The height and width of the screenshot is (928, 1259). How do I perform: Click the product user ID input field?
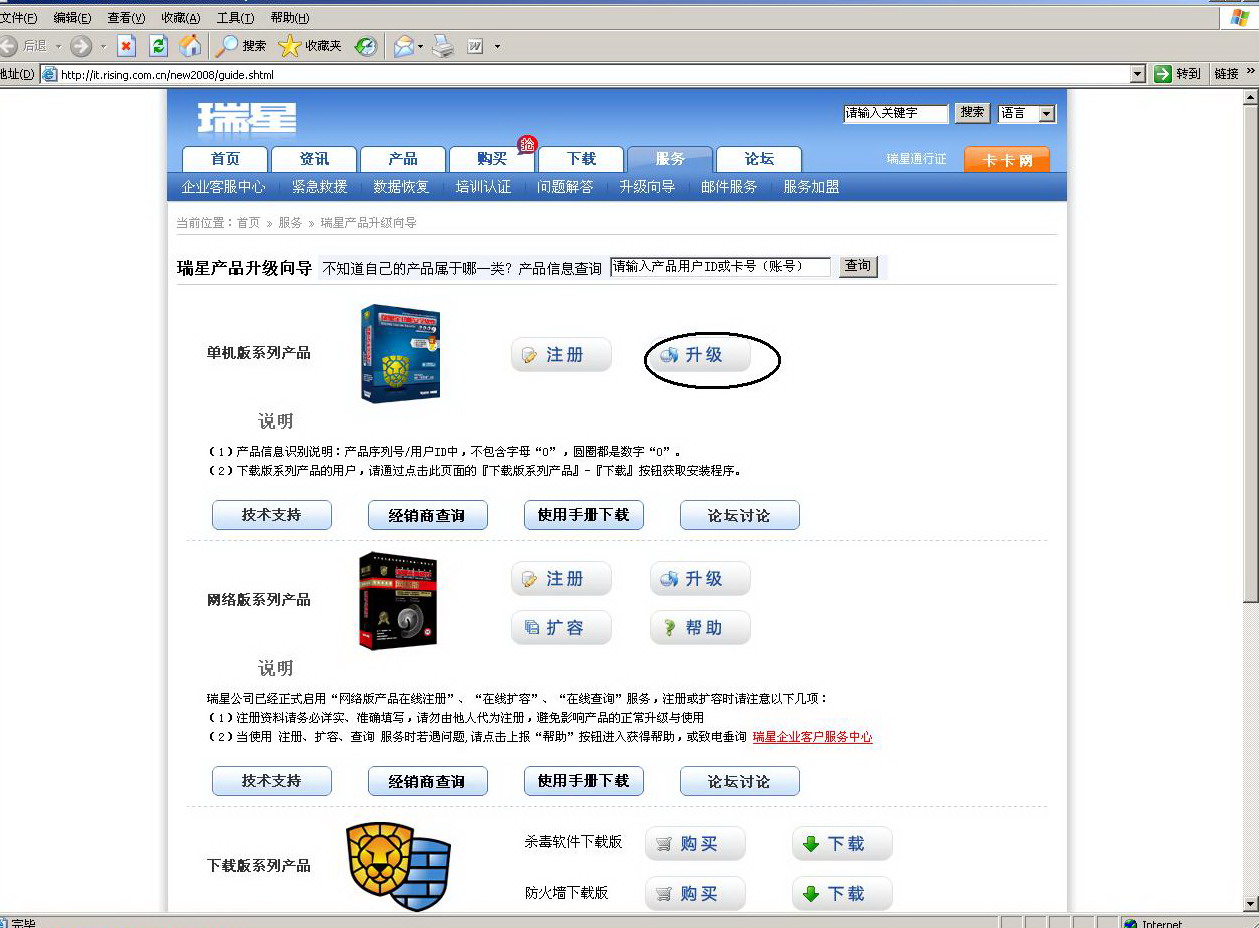click(720, 267)
